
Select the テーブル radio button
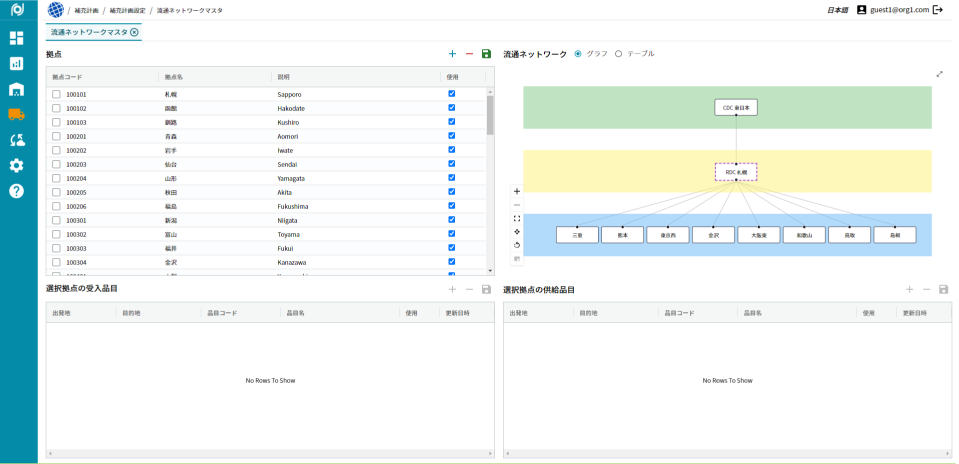618,54
